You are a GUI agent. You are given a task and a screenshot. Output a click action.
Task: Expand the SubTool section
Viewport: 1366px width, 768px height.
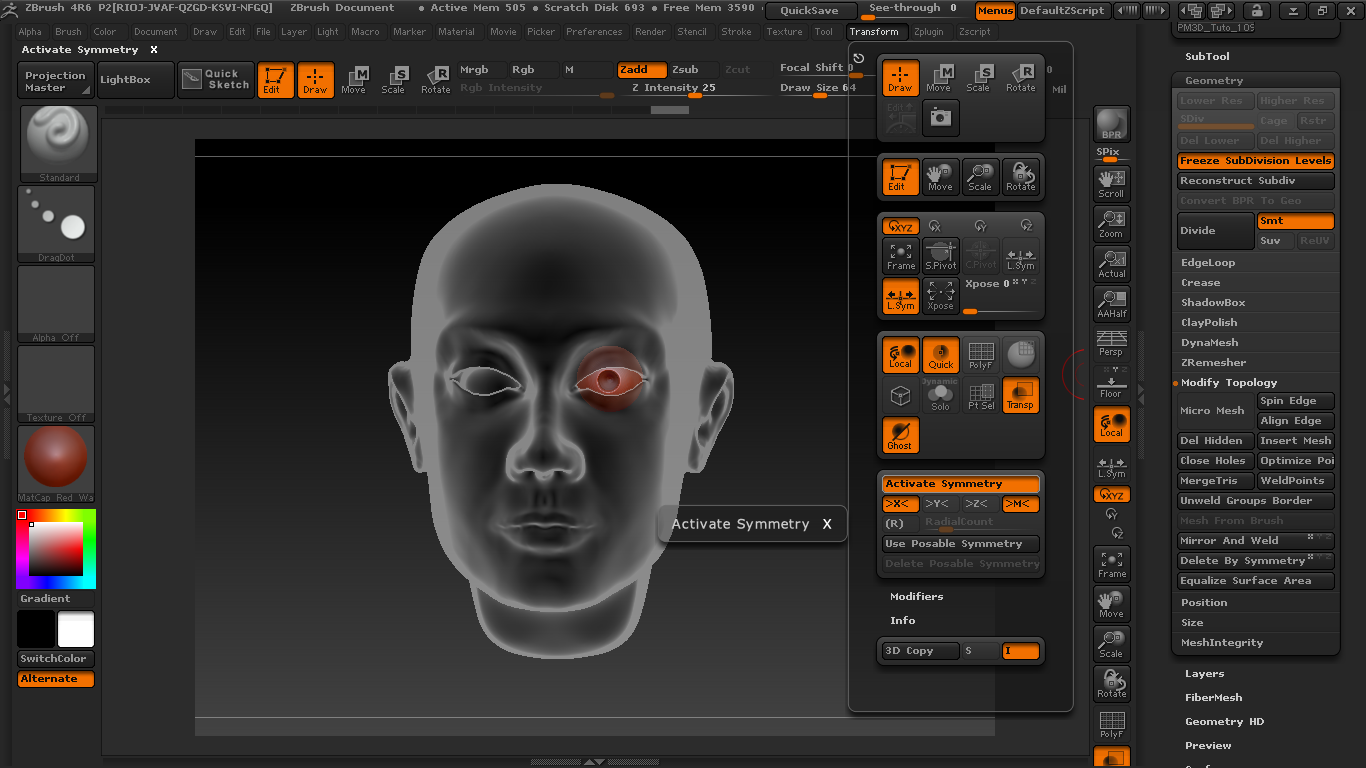(1207, 57)
